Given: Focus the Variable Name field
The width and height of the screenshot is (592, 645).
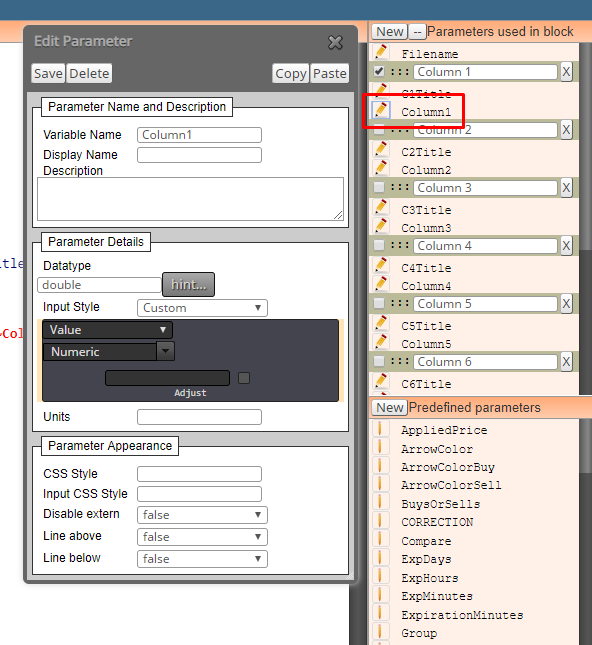Looking at the screenshot, I should (x=200, y=135).
